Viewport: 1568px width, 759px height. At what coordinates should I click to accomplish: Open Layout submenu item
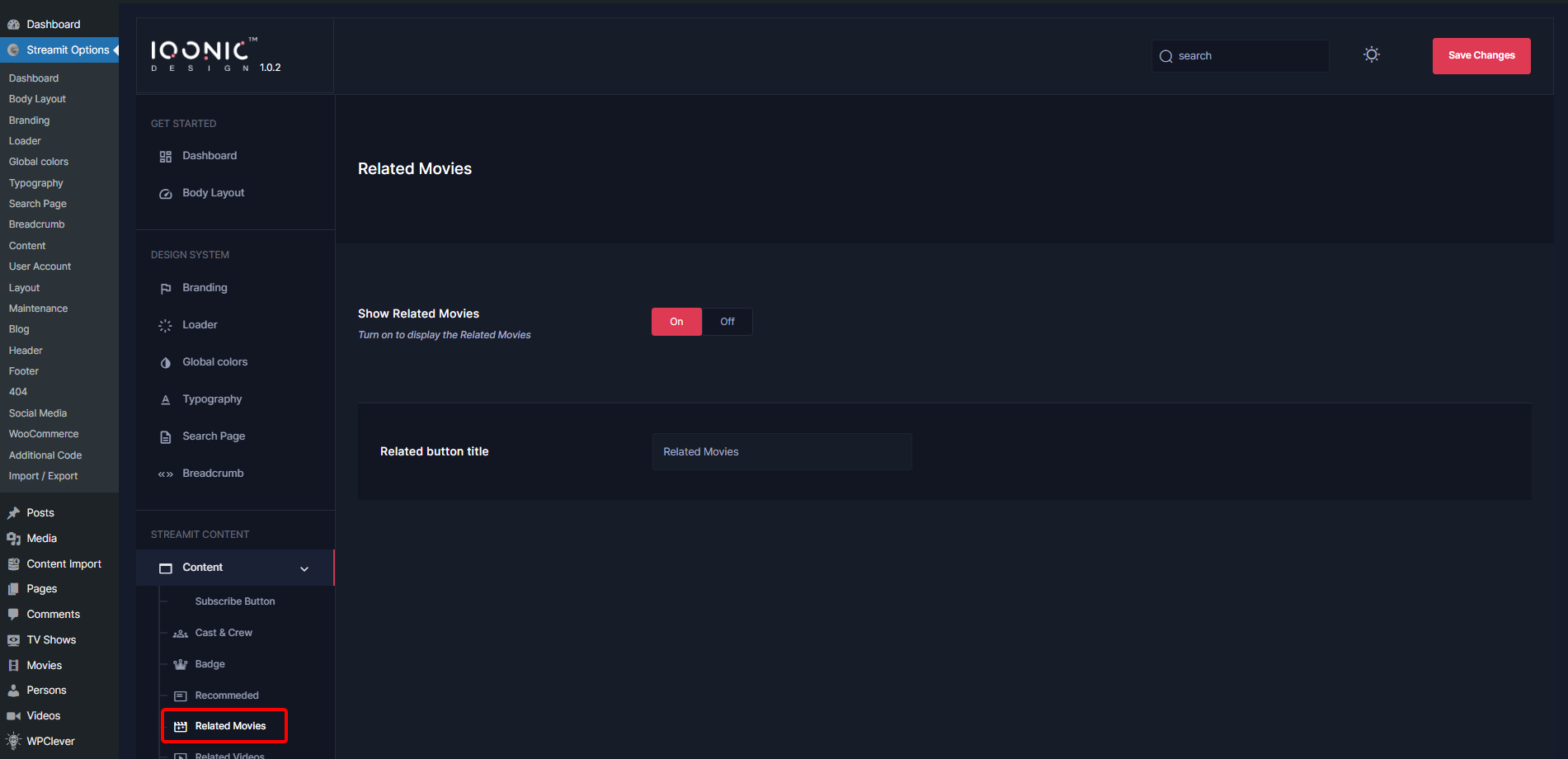click(x=24, y=288)
